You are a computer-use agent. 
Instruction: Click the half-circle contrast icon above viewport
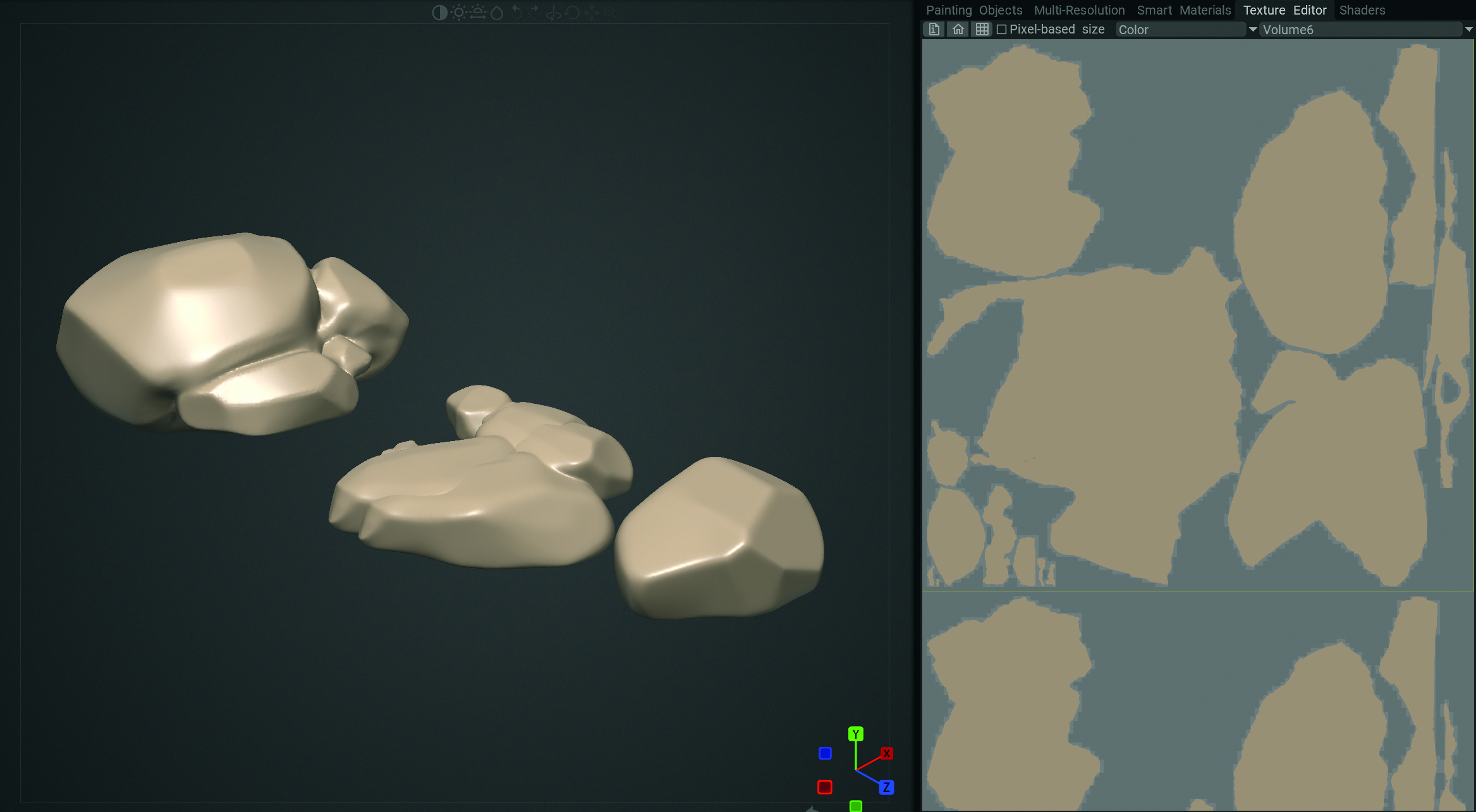[x=439, y=13]
